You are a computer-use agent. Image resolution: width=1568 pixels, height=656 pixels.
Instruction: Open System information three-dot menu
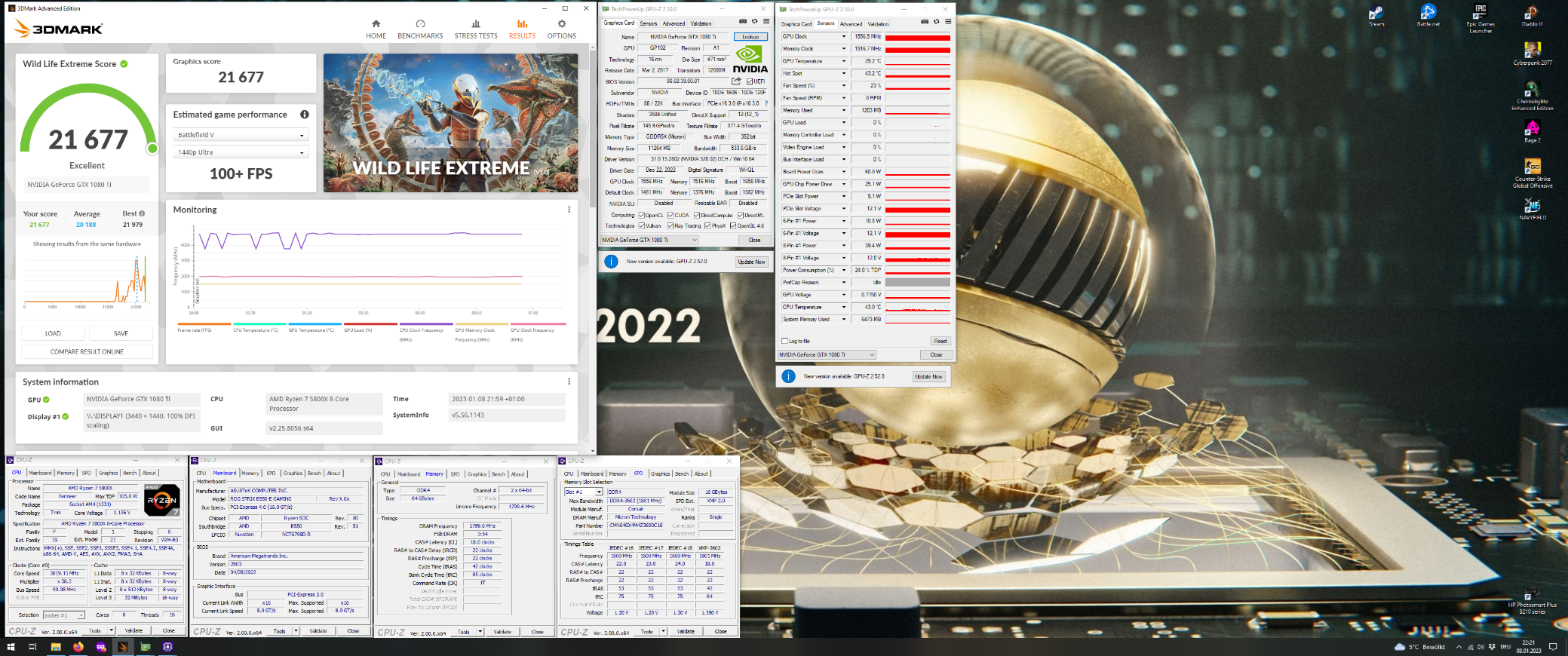569,382
